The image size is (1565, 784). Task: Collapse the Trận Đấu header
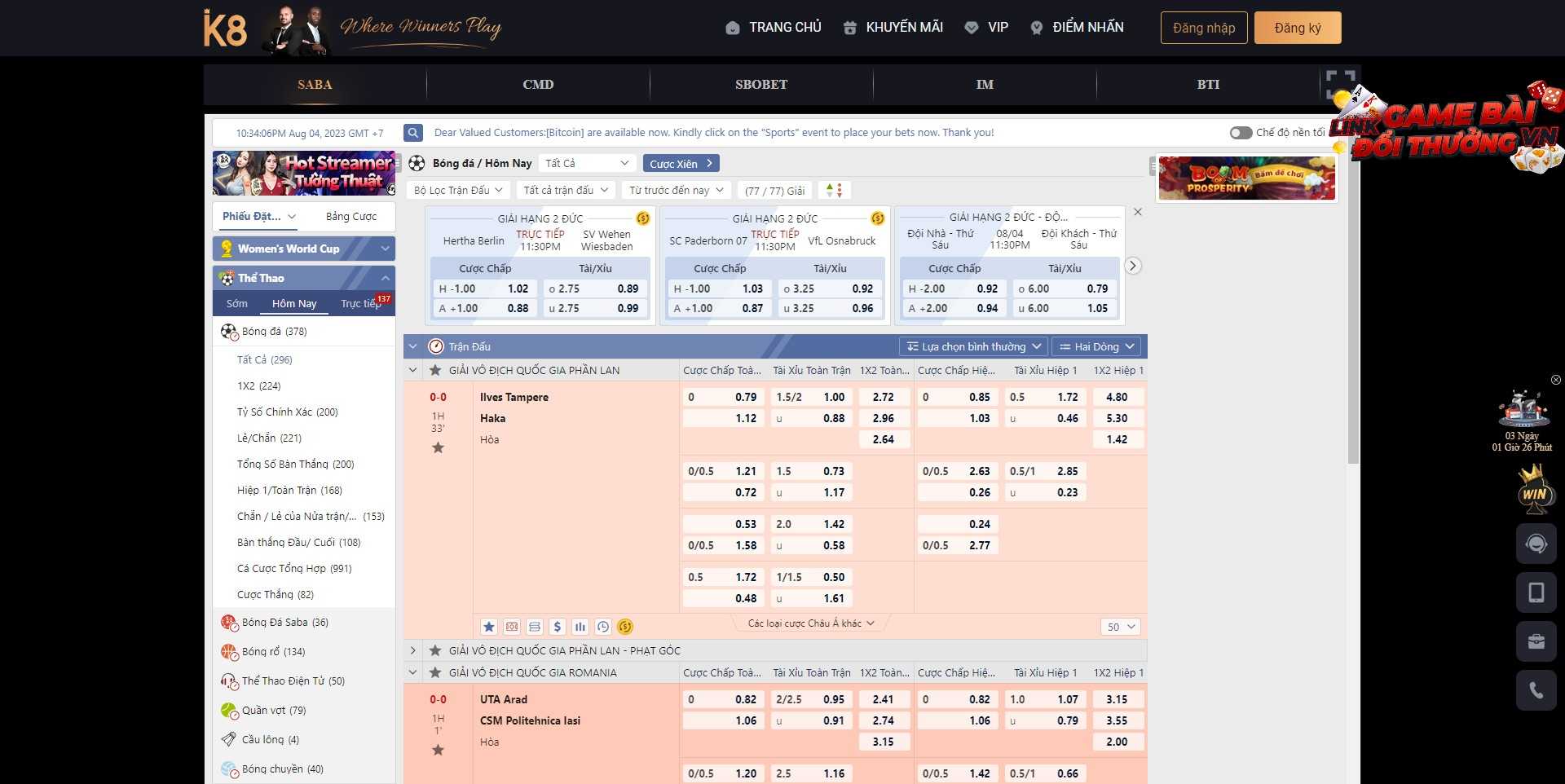tap(412, 346)
